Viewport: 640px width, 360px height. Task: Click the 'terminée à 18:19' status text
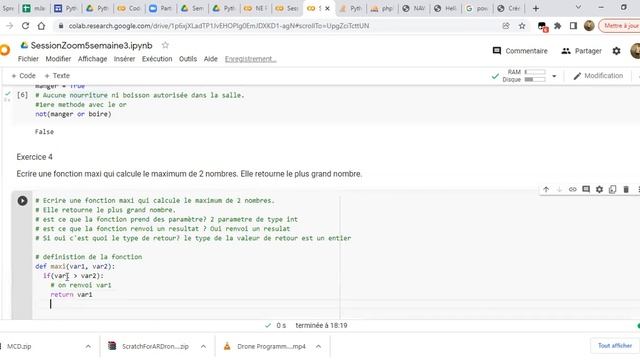coord(321,326)
